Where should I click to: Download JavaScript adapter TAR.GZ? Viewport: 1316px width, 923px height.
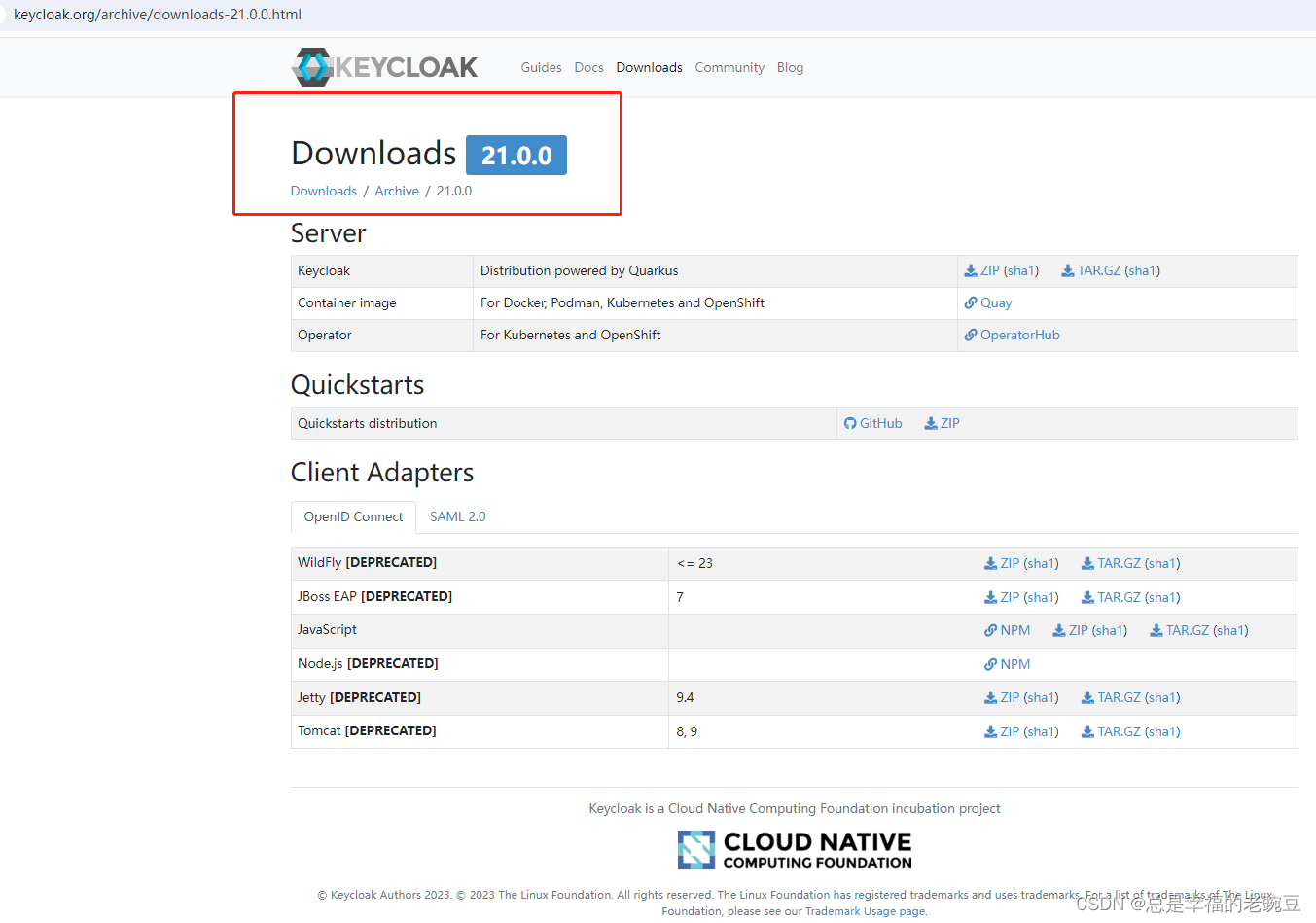click(x=1180, y=630)
